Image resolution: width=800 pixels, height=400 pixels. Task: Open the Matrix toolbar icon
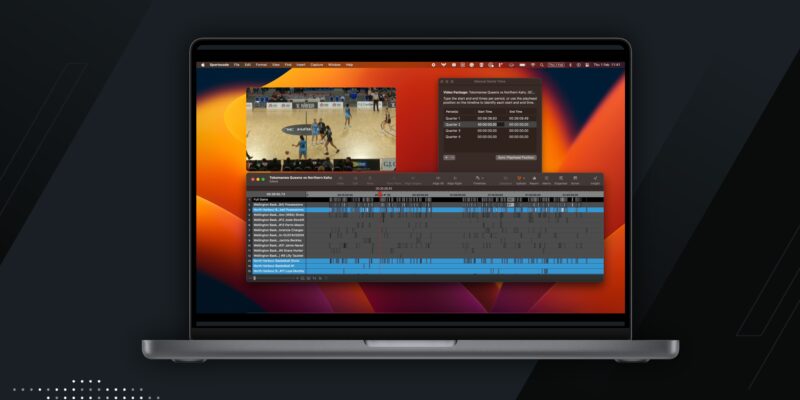click(x=546, y=180)
